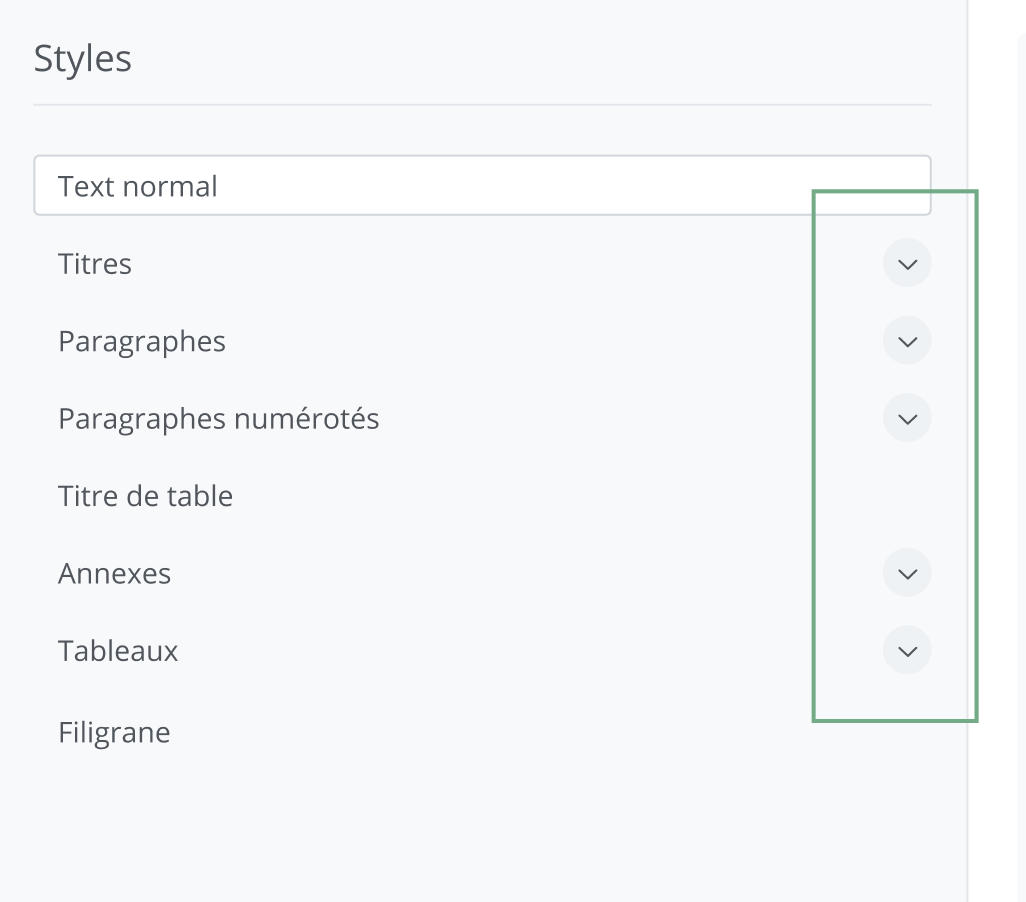This screenshot has height=902, width=1026.
Task: Select the Paragraphes style label
Action: [142, 342]
